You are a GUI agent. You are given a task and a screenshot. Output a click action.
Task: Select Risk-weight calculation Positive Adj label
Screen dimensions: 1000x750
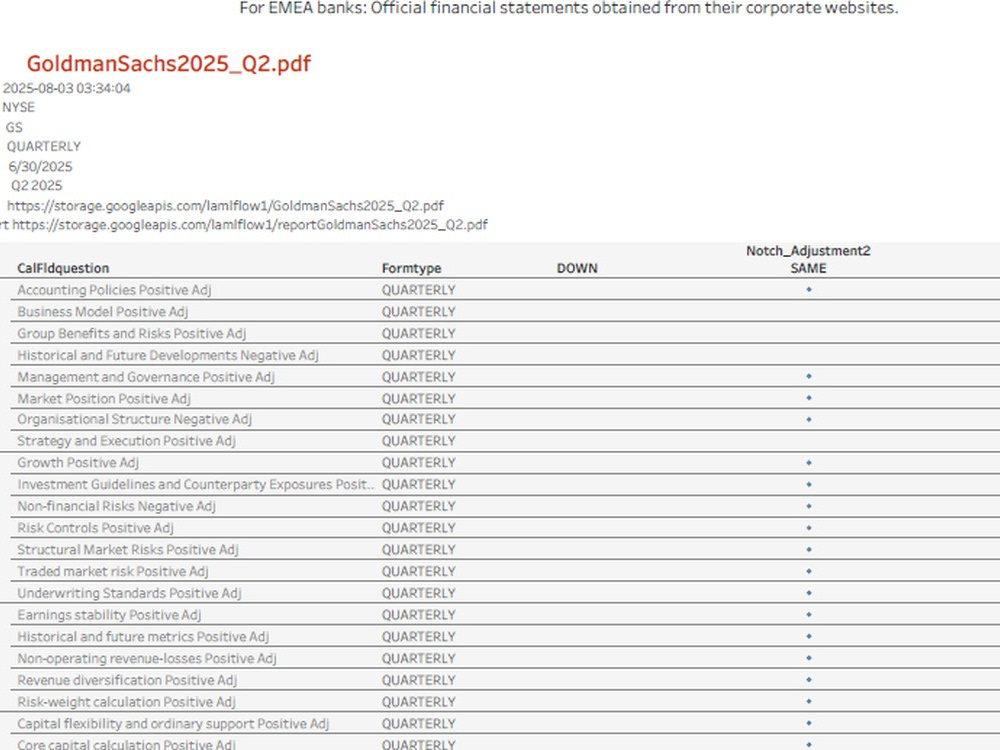coord(126,701)
